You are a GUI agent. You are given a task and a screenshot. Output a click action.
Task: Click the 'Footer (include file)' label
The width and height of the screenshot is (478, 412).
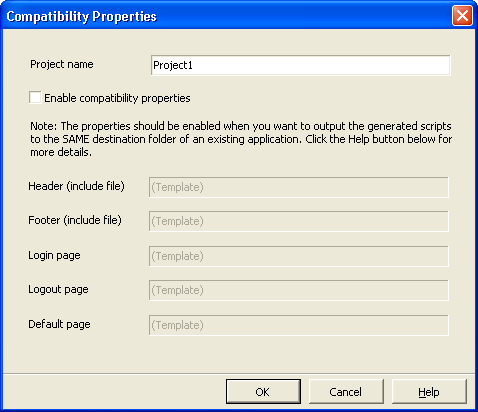pos(75,220)
